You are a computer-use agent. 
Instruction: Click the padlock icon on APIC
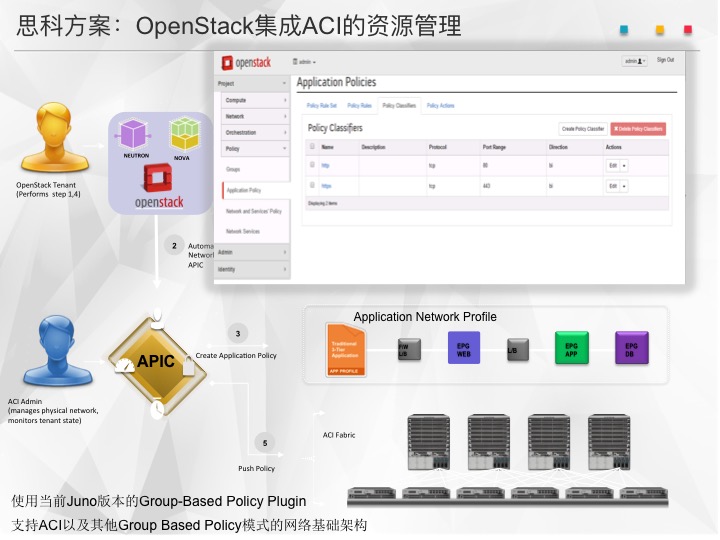(x=189, y=367)
